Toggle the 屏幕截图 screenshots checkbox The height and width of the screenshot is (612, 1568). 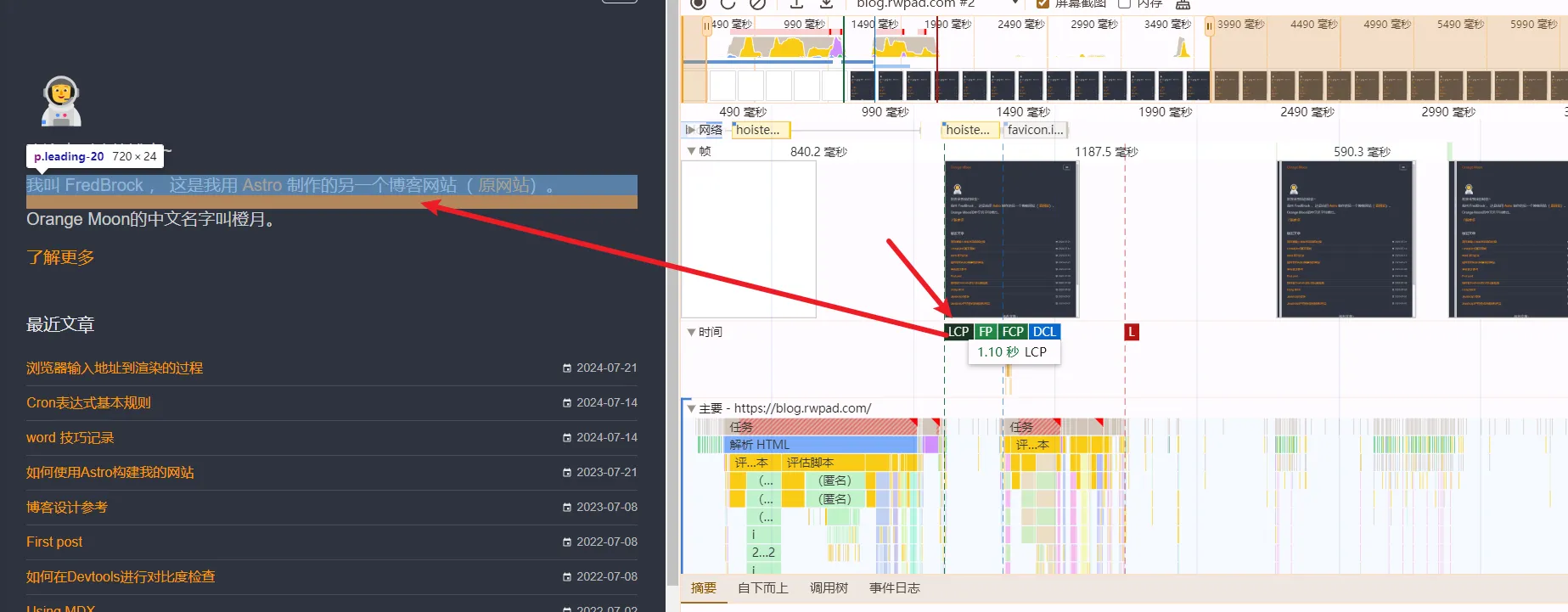click(x=1043, y=3)
